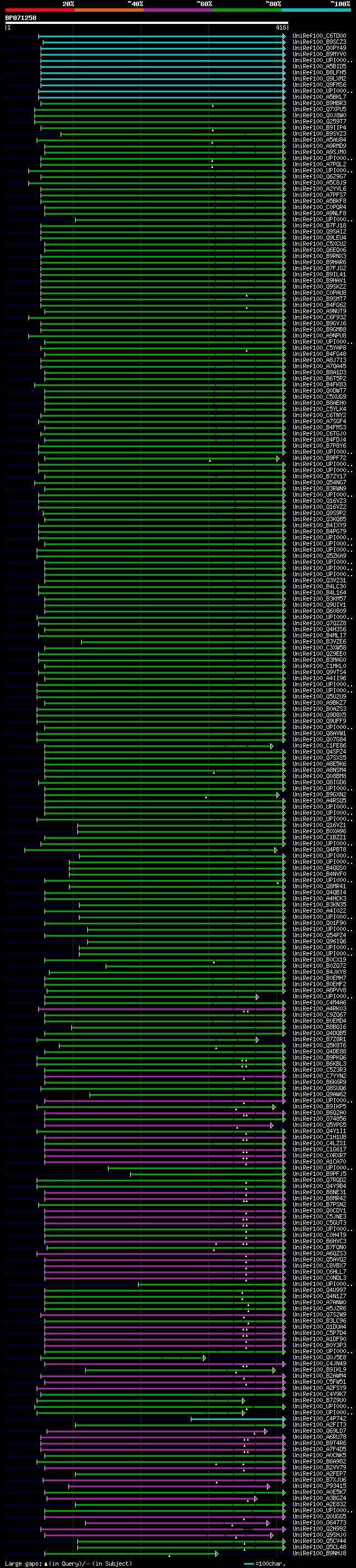Select the UniRef100_C5XCU2 label

[x=319, y=244]
